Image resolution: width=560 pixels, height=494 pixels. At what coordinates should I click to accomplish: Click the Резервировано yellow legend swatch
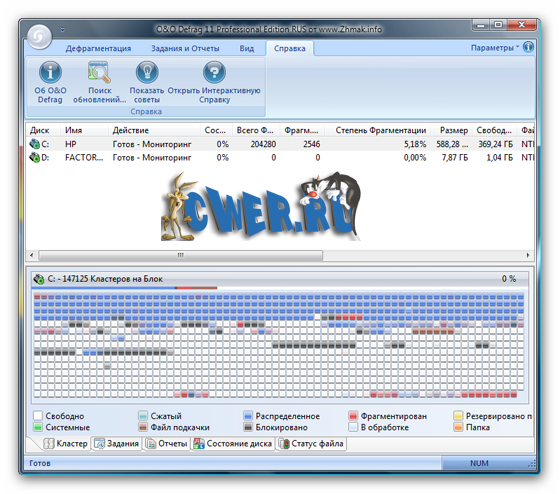click(x=458, y=416)
